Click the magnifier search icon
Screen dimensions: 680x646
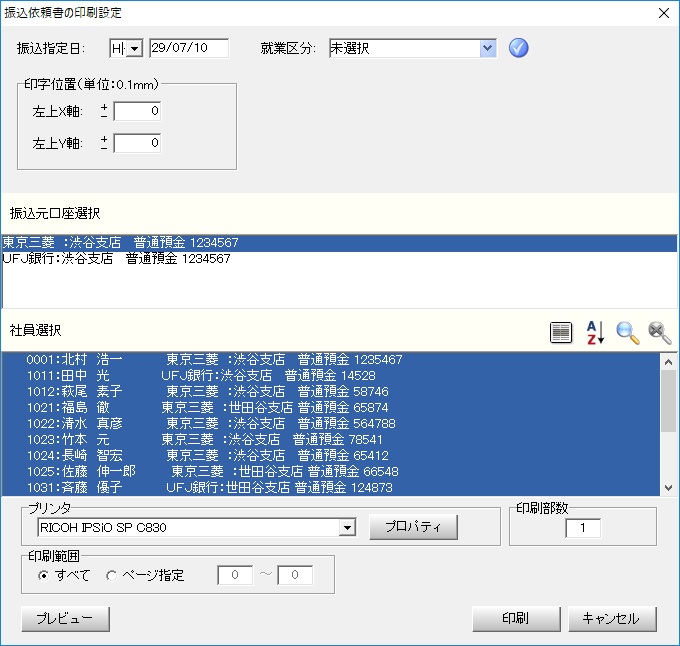628,333
